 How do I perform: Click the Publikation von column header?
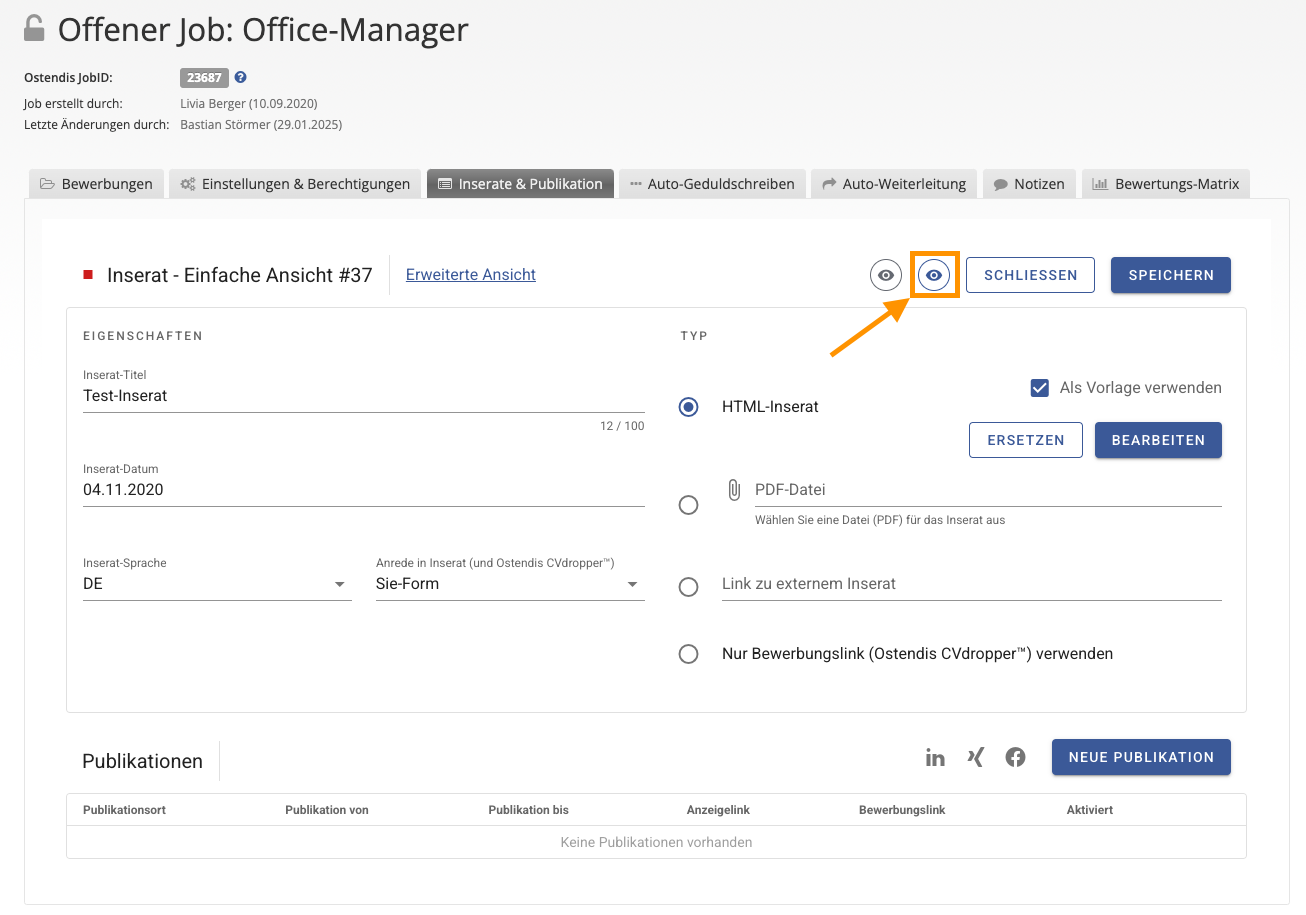[327, 810]
